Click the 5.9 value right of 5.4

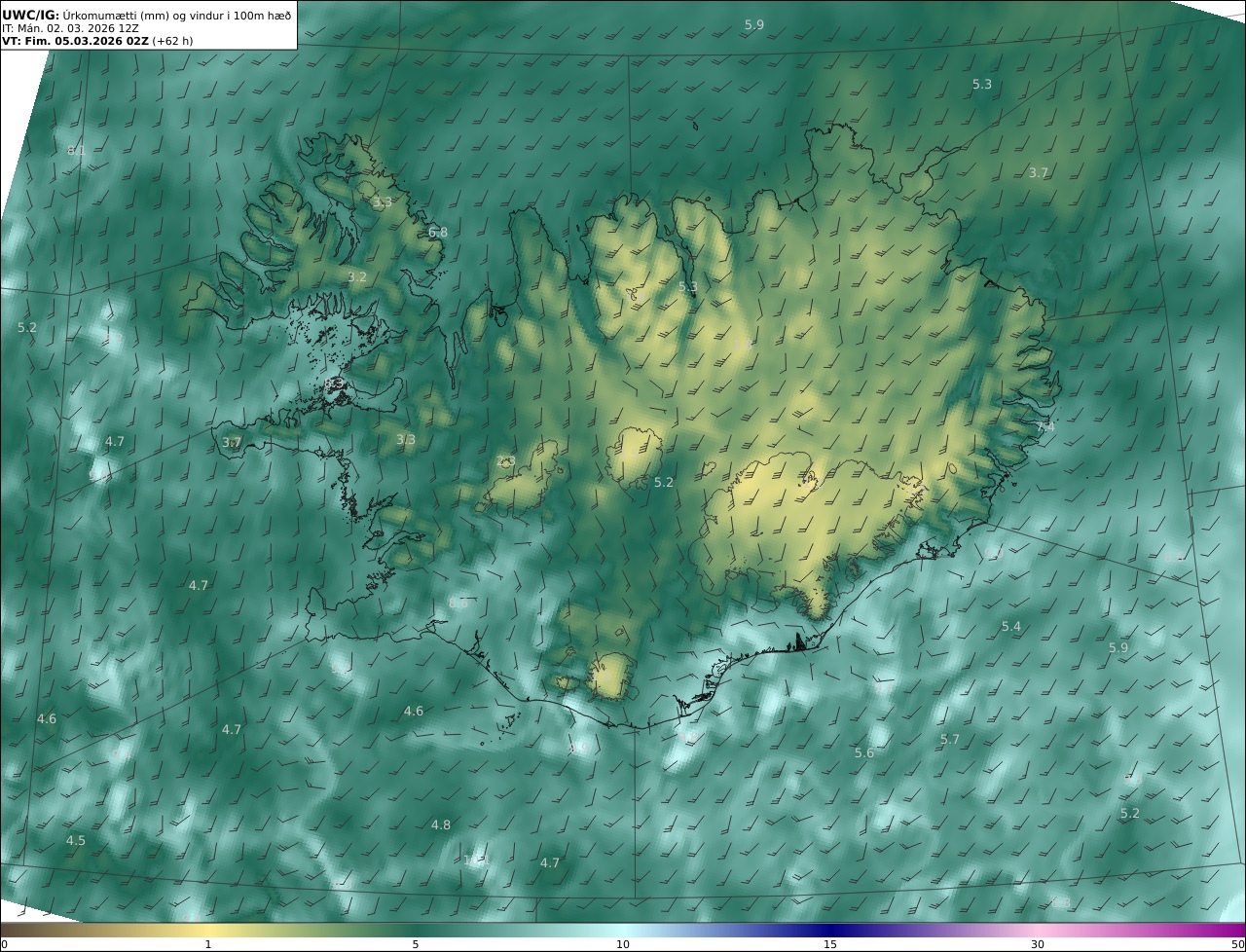click(1118, 647)
